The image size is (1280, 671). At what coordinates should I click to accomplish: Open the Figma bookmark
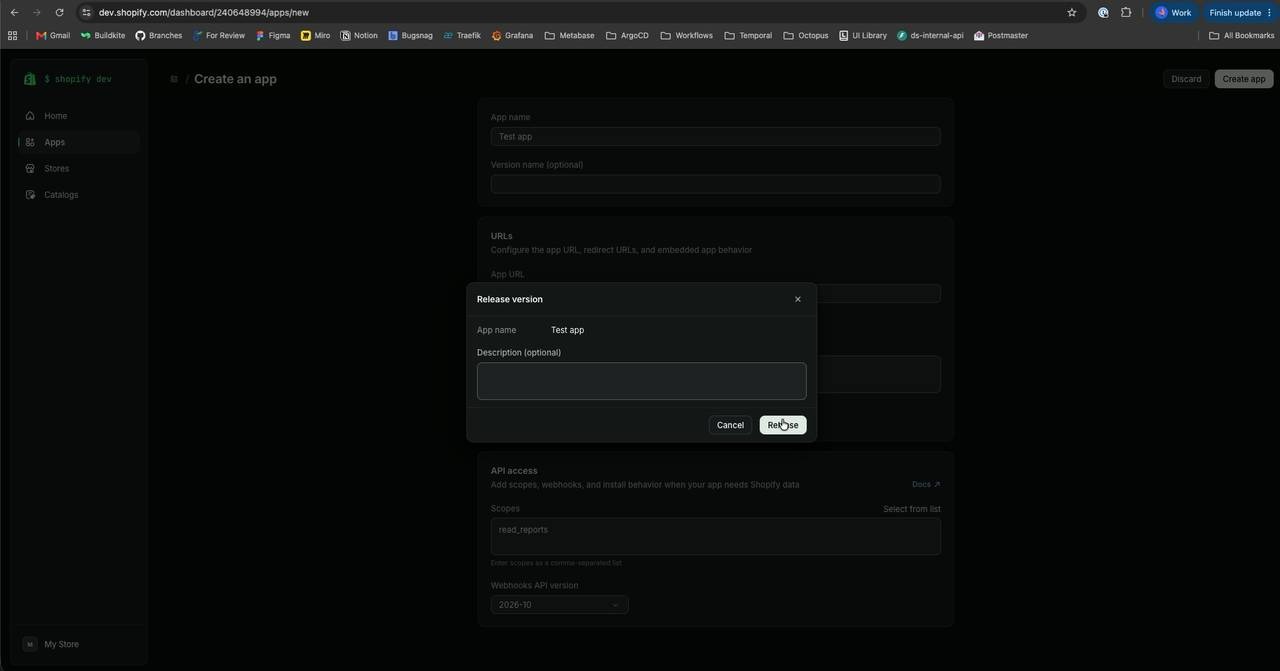pos(273,36)
